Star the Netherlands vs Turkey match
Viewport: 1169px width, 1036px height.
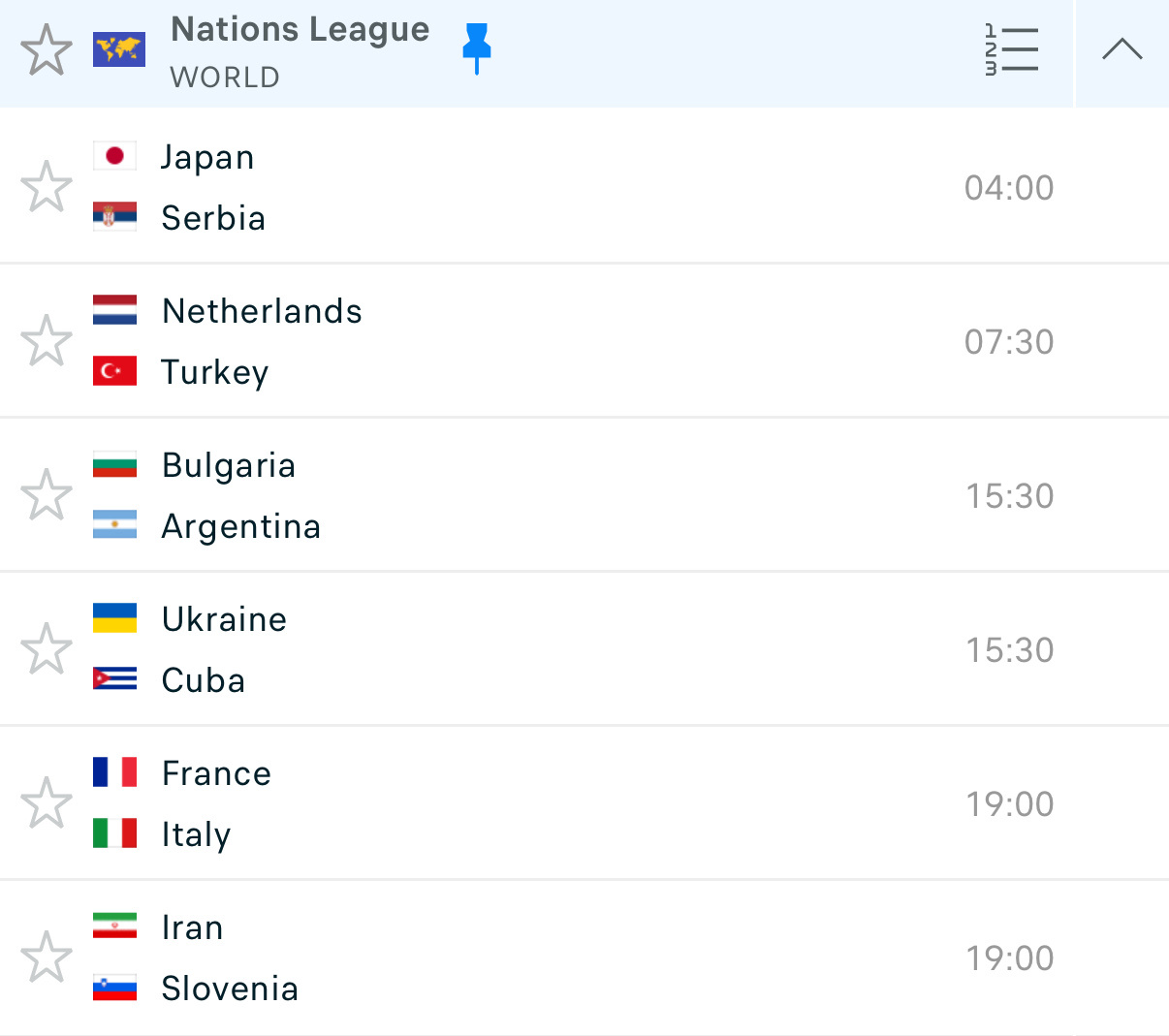tap(47, 341)
